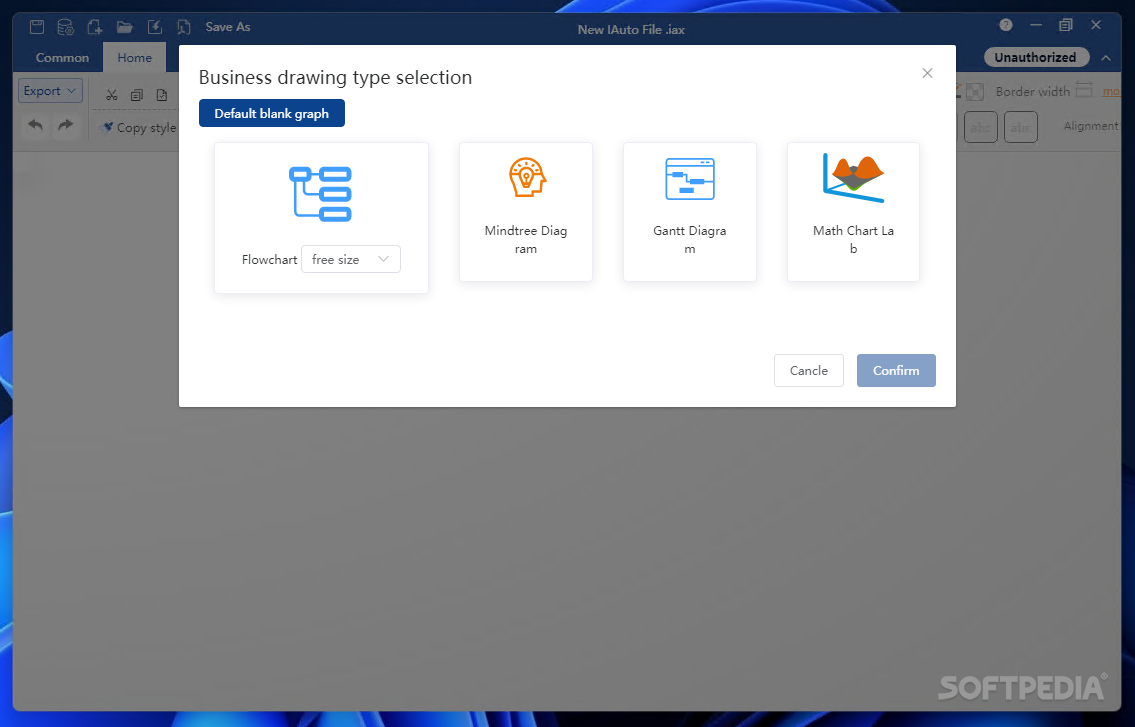
Task: Select the Math Chart Lab surface-plot icon
Action: (x=853, y=177)
